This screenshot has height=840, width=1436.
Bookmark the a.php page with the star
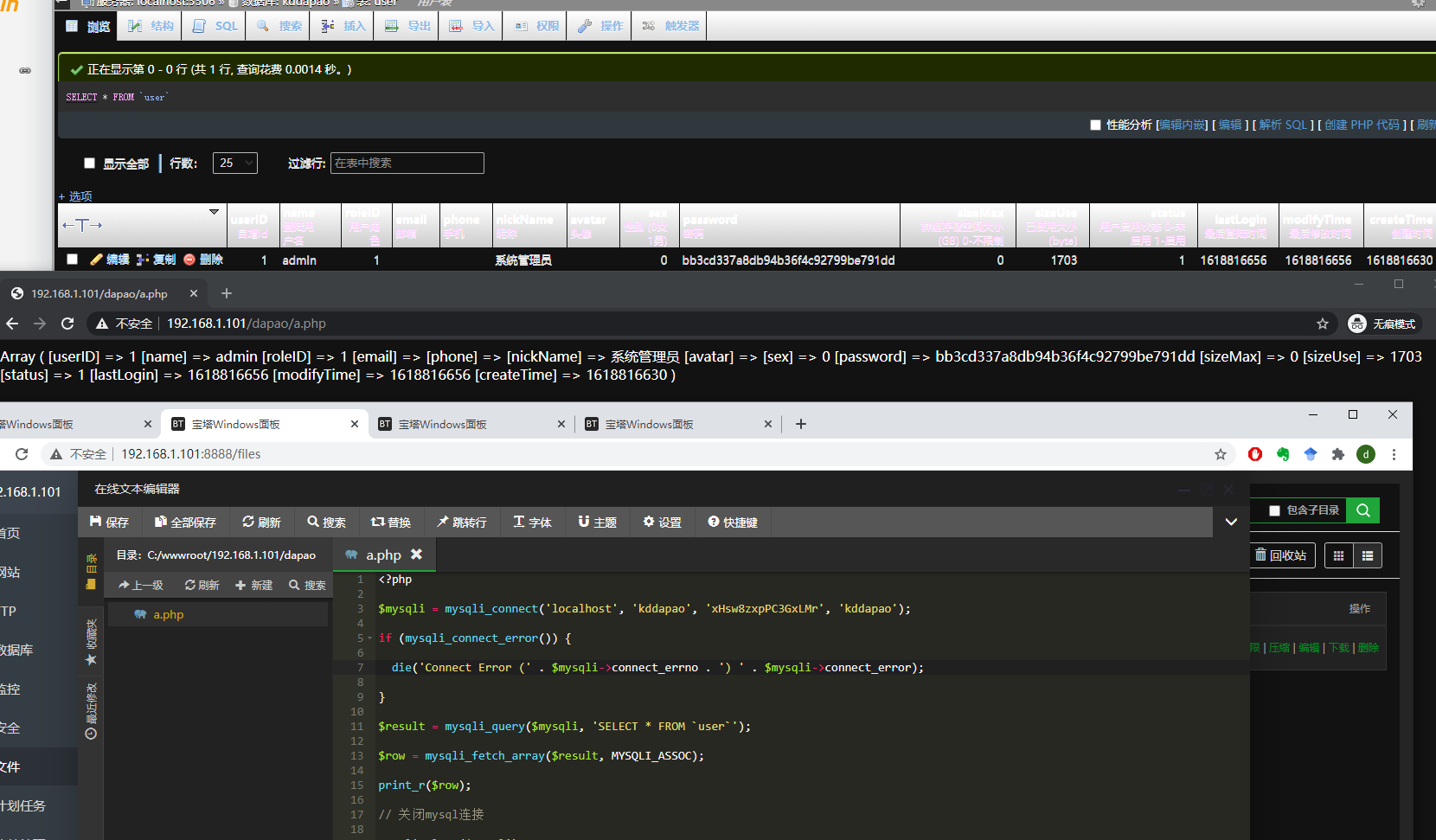tap(1323, 324)
